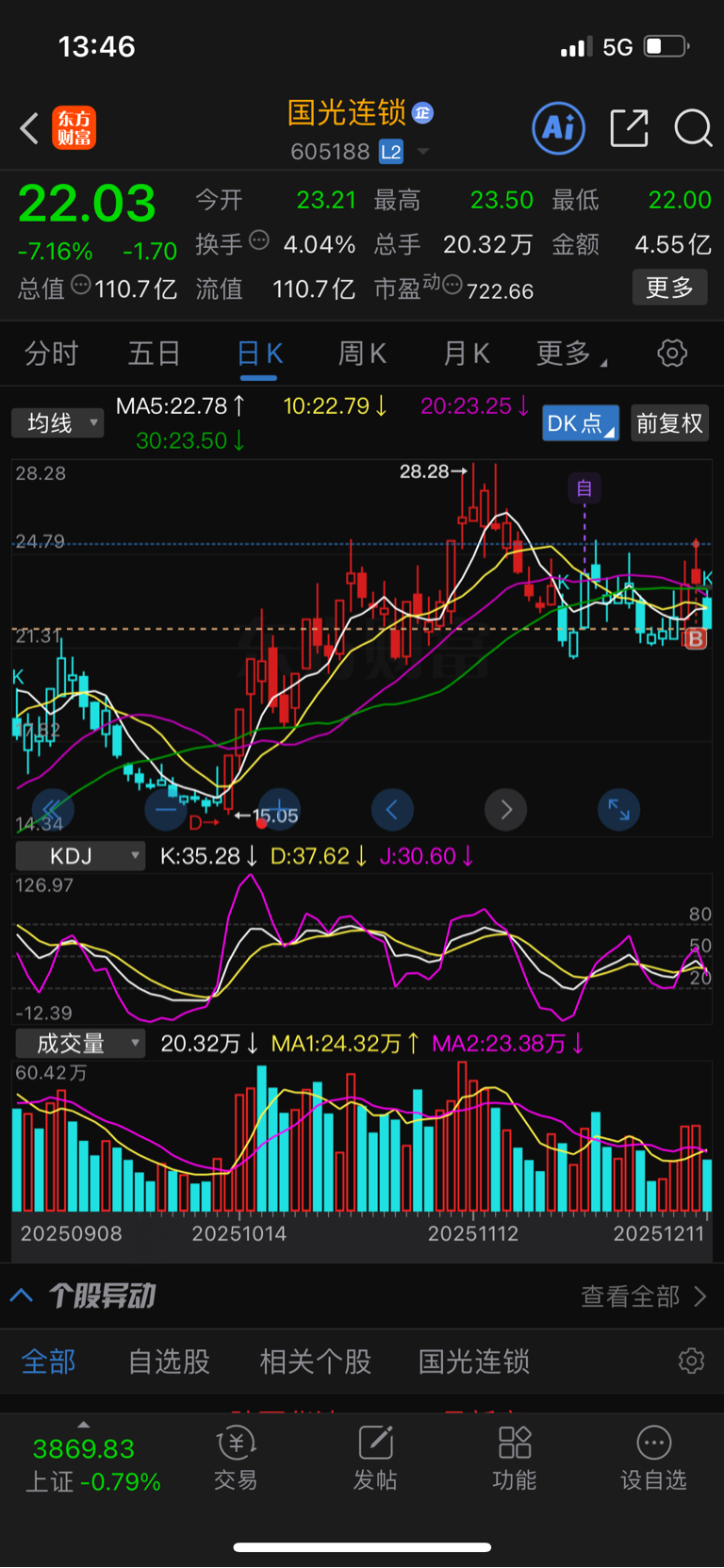Switch the 前复权 adjustment mode
Viewport: 724px width, 1568px height.
pyautogui.click(x=669, y=423)
